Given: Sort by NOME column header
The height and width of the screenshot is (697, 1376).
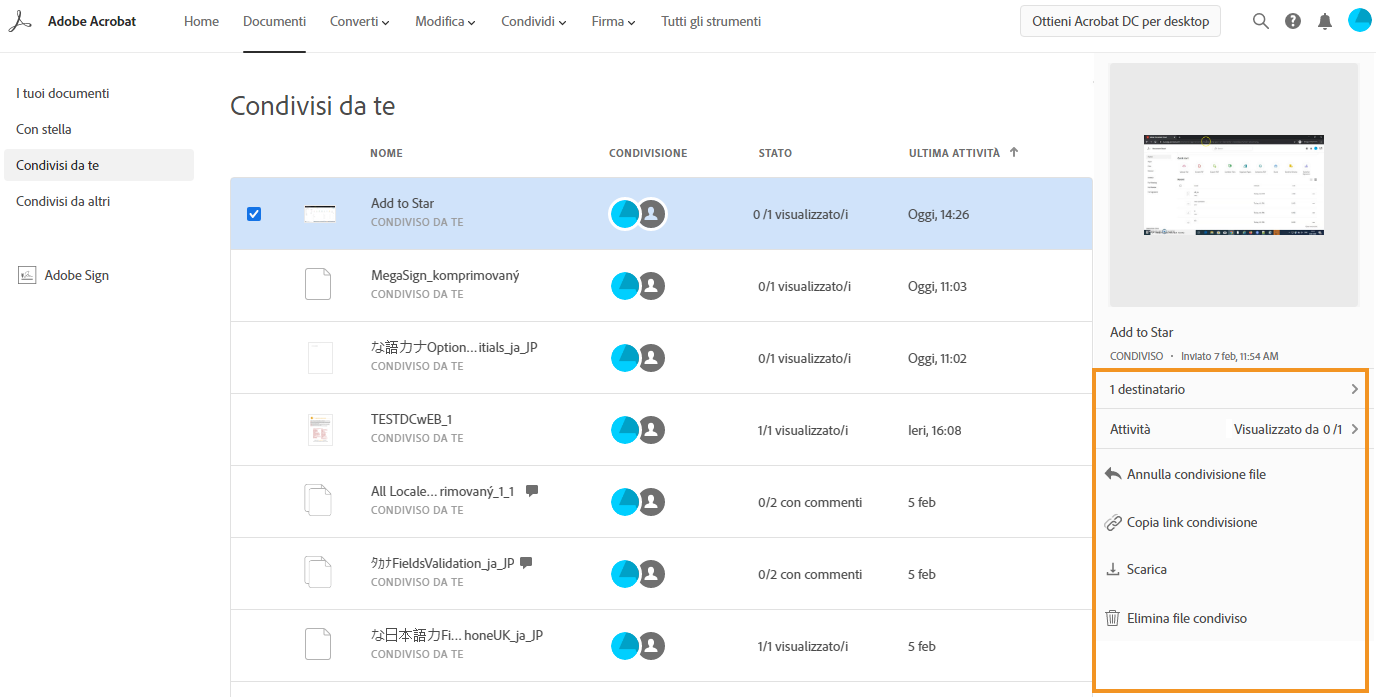Looking at the screenshot, I should [x=386, y=153].
